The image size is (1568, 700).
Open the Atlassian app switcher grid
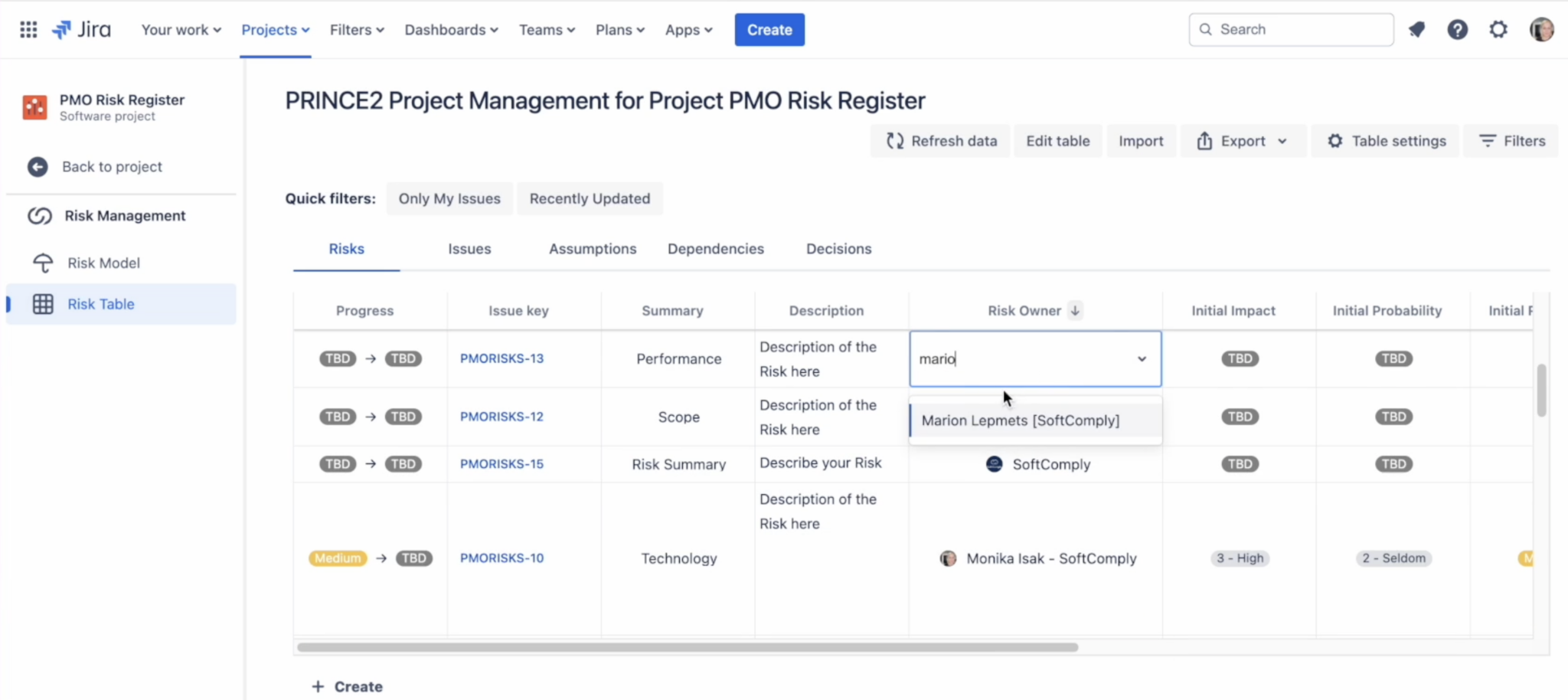click(28, 29)
